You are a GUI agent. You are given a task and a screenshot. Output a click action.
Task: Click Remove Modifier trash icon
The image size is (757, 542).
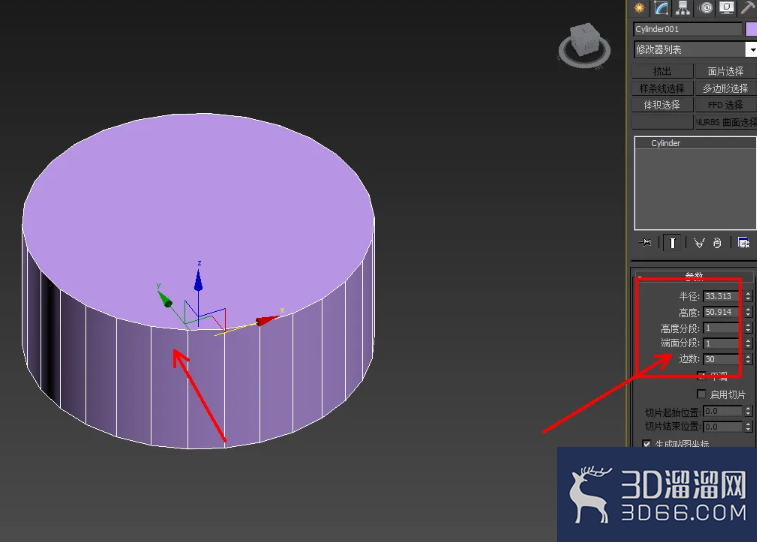pos(717,242)
